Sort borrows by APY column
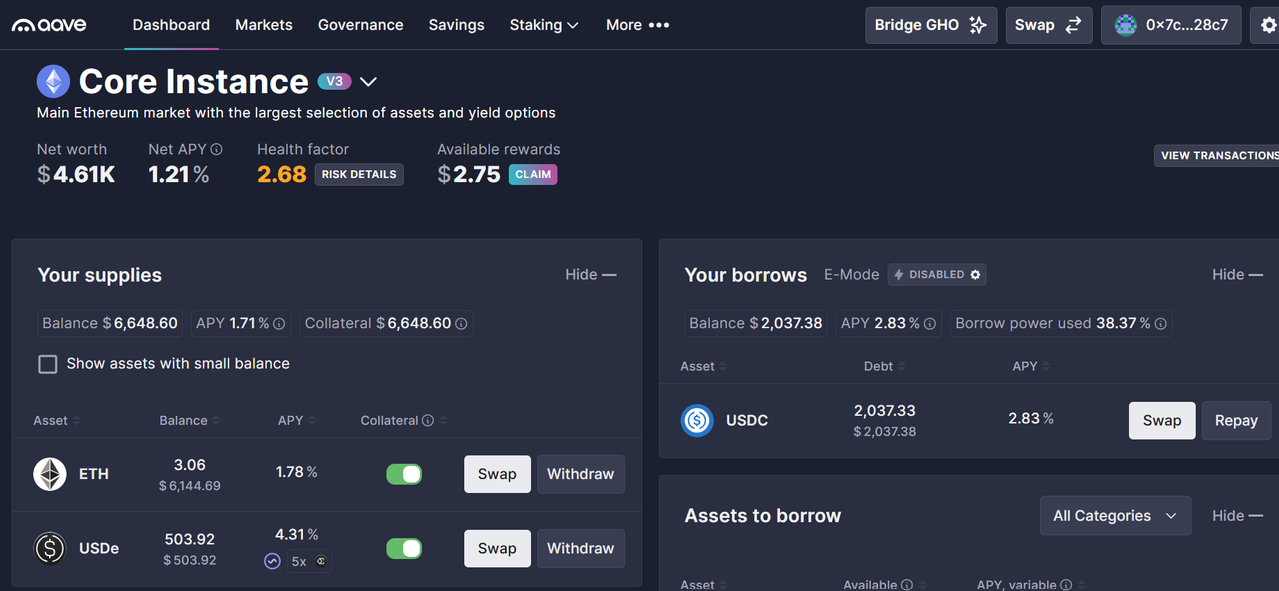The height and width of the screenshot is (591, 1279). [1031, 367]
